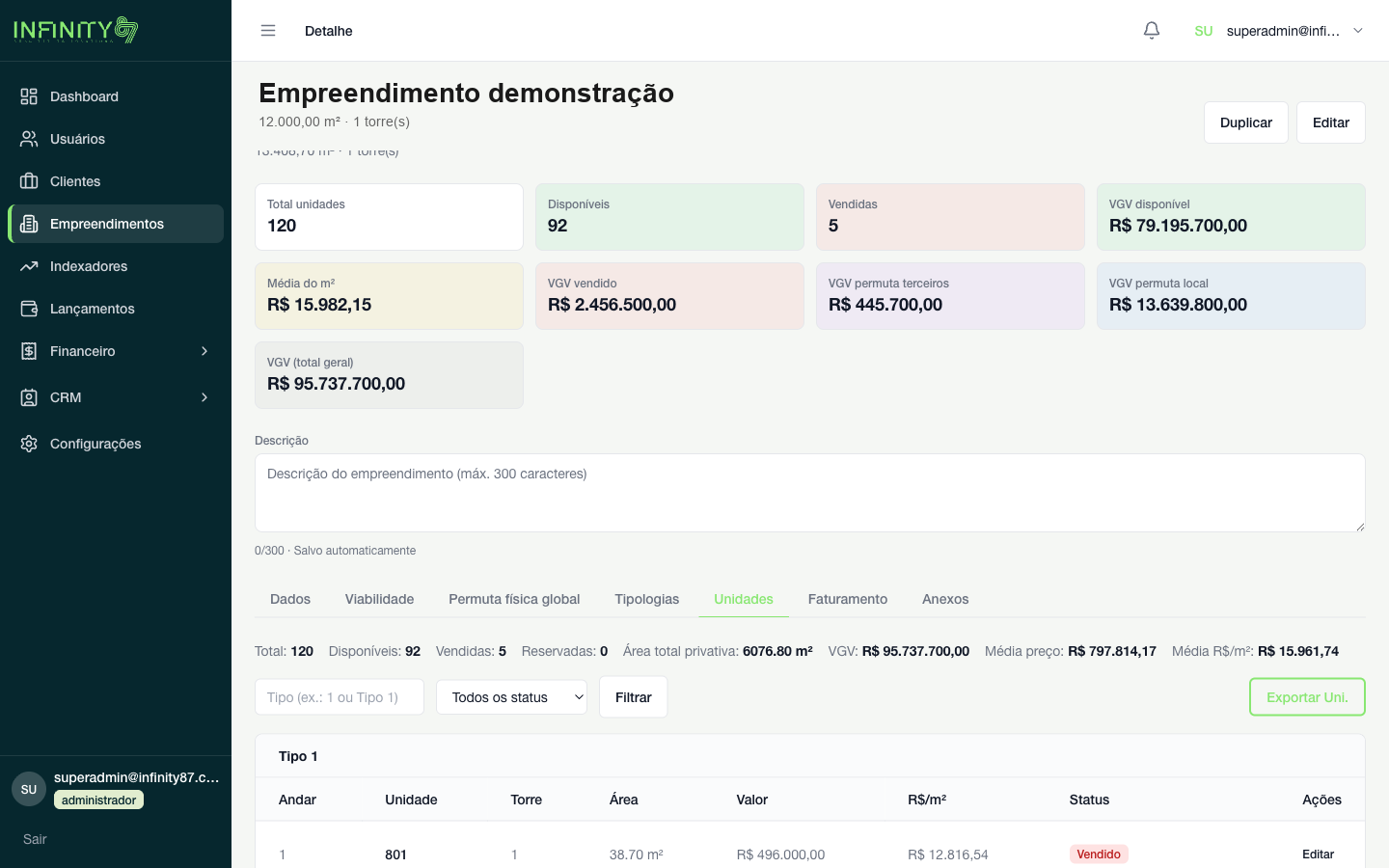Open Dashboard grid icon in sidebar

(x=29, y=96)
